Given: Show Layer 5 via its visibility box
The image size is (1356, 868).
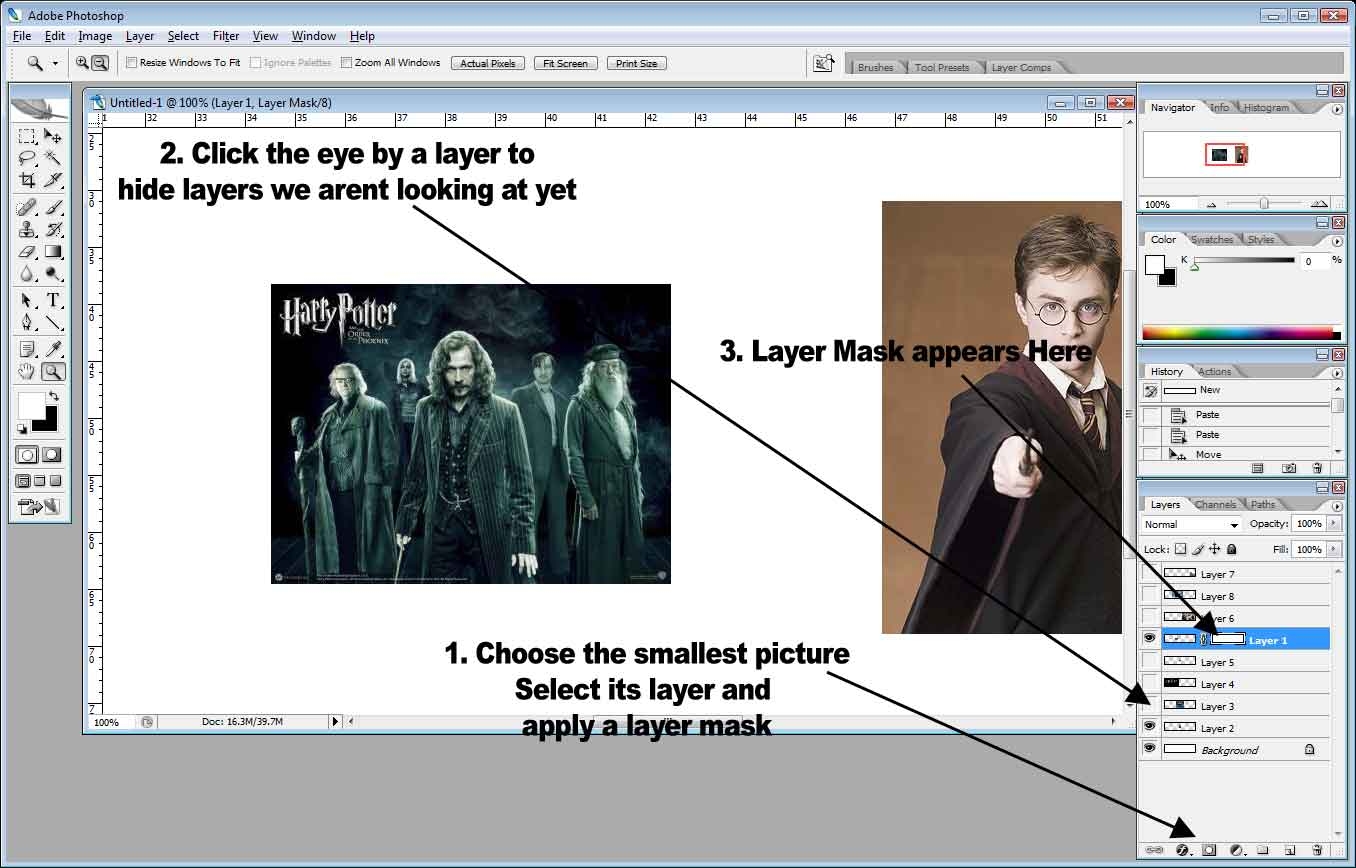Looking at the screenshot, I should coord(1150,661).
